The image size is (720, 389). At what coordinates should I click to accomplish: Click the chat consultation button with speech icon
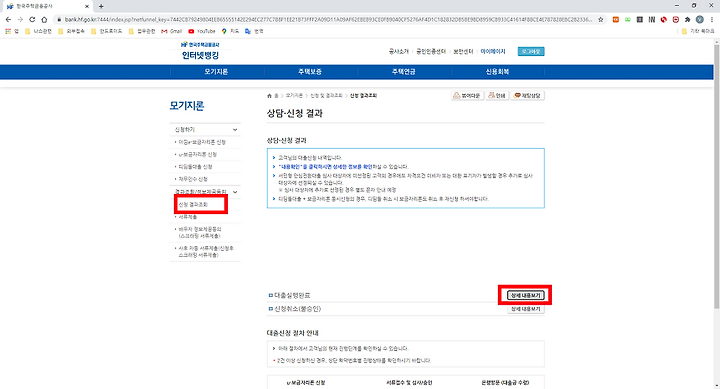point(528,96)
